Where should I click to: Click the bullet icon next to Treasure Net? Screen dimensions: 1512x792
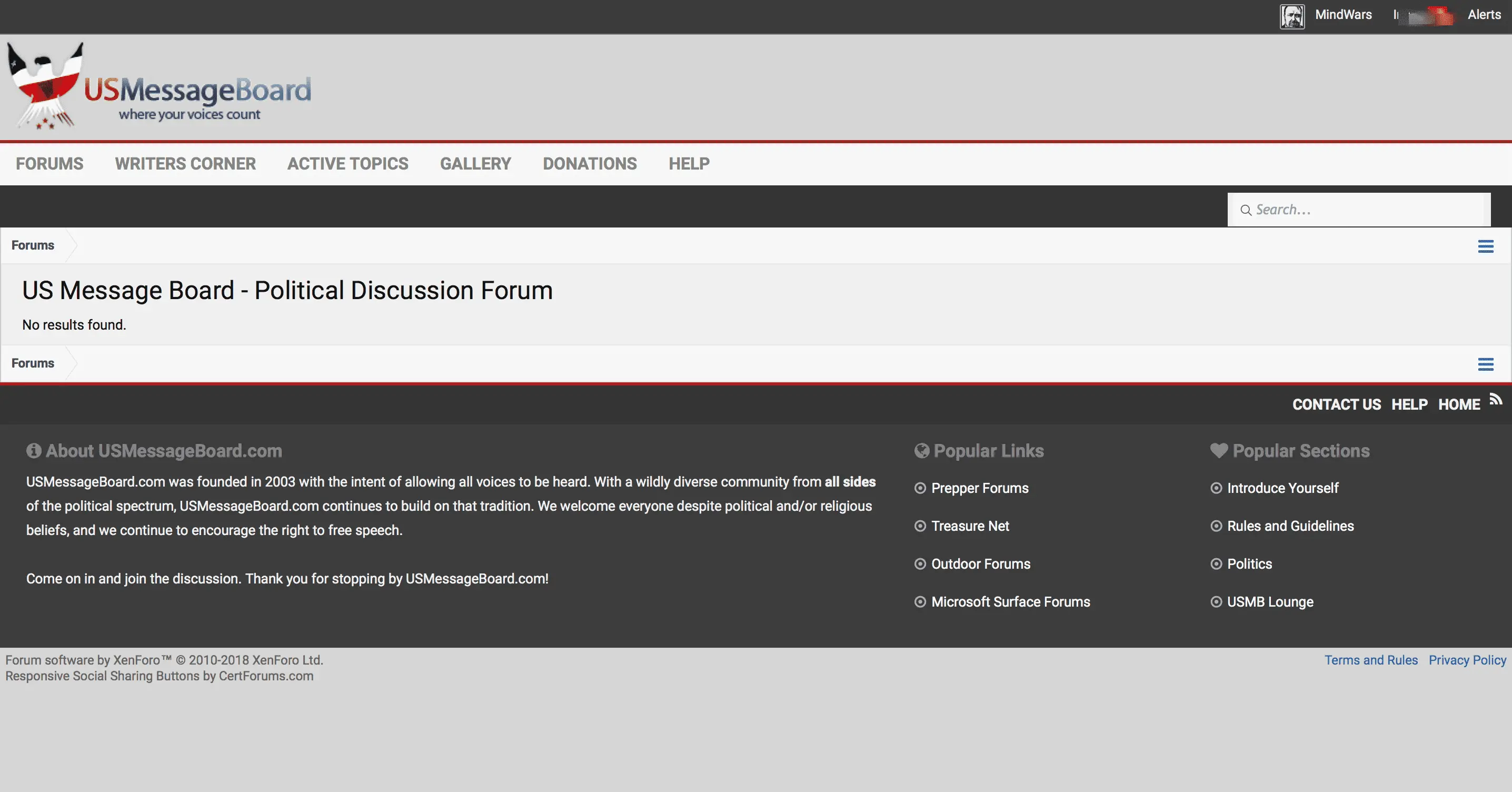[920, 526]
